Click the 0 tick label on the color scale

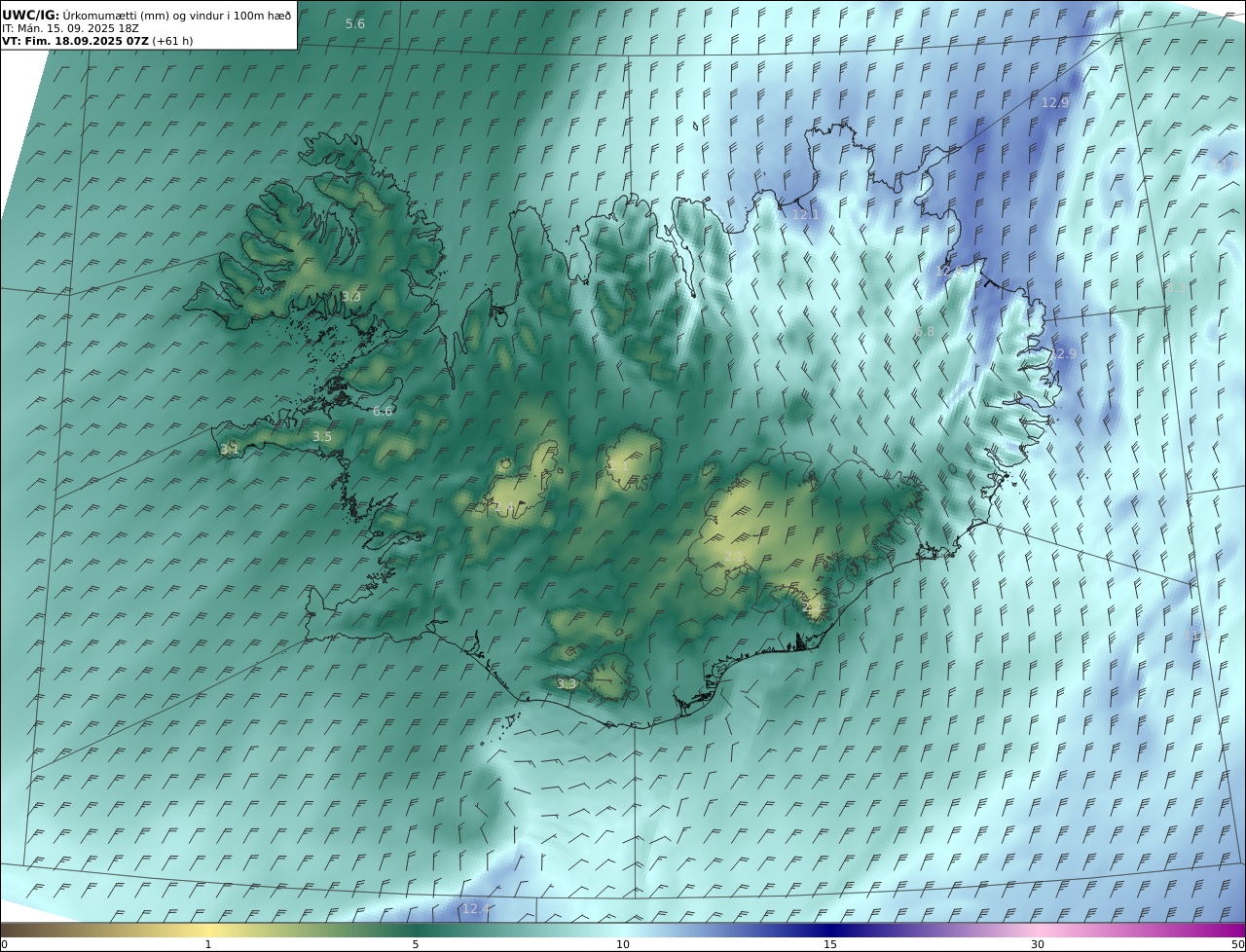4,944
